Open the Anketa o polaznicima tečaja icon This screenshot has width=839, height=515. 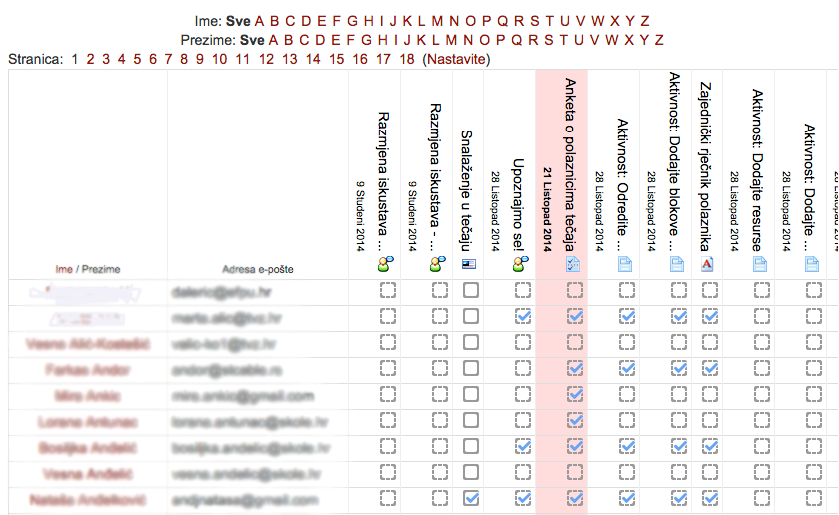pyautogui.click(x=573, y=263)
